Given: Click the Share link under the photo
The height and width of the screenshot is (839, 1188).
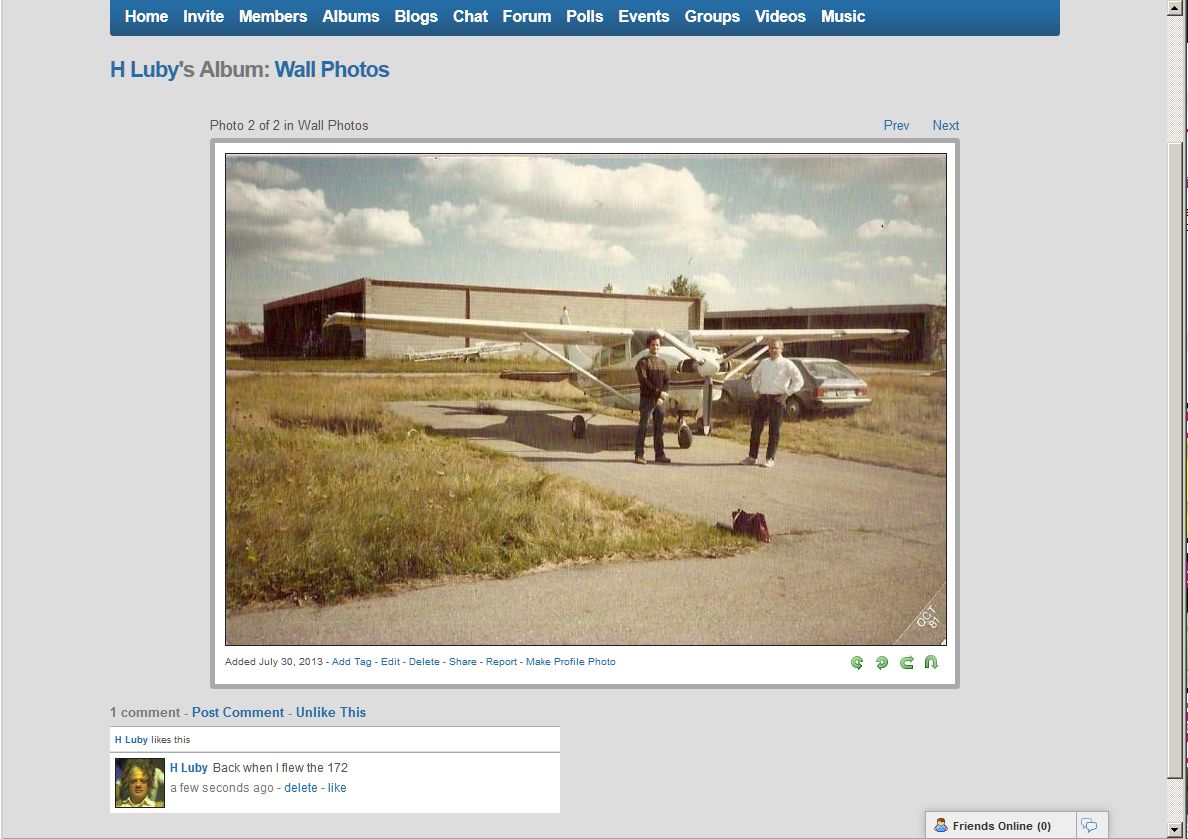Looking at the screenshot, I should [463, 662].
